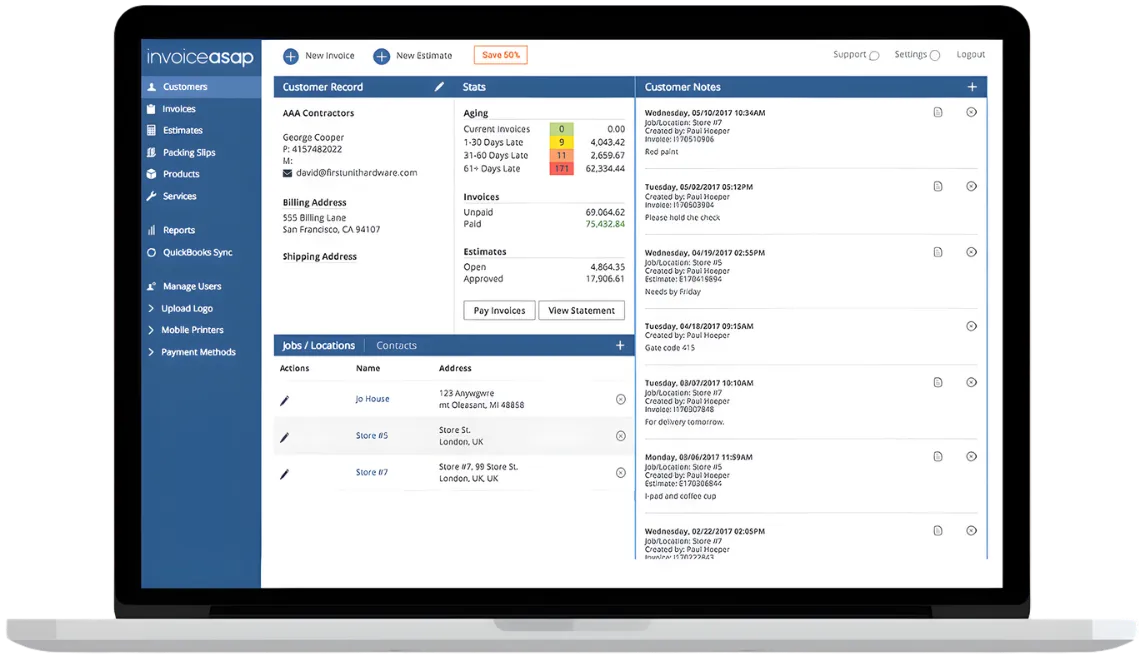1140x656 pixels.
Task: Click the green Current Invoices count badge
Action: pos(561,129)
